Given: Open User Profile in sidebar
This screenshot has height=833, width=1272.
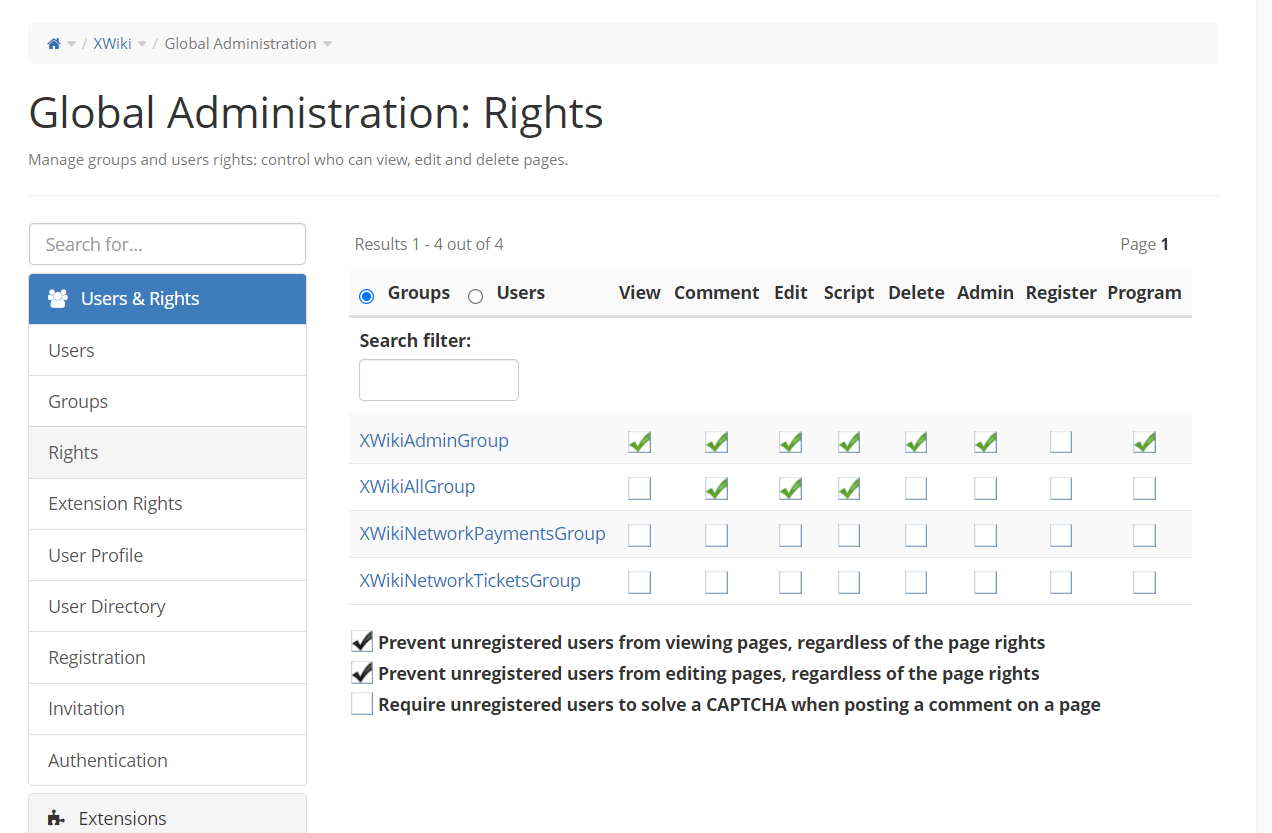Looking at the screenshot, I should (x=167, y=555).
